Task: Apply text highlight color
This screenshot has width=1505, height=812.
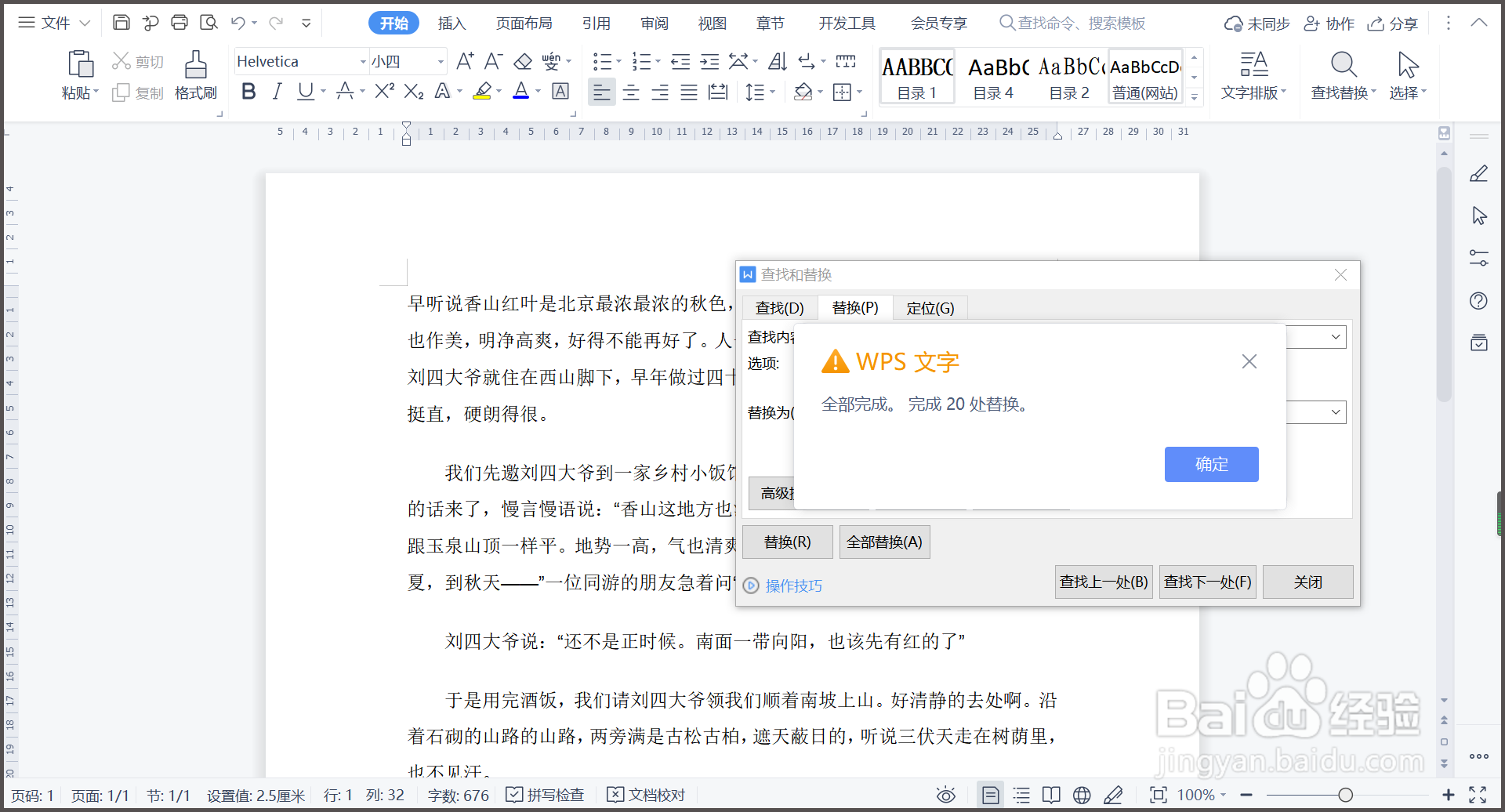Action: pyautogui.click(x=484, y=92)
